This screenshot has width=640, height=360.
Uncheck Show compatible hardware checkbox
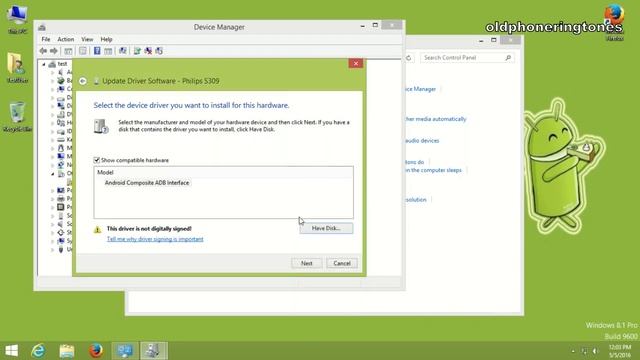coord(97,160)
